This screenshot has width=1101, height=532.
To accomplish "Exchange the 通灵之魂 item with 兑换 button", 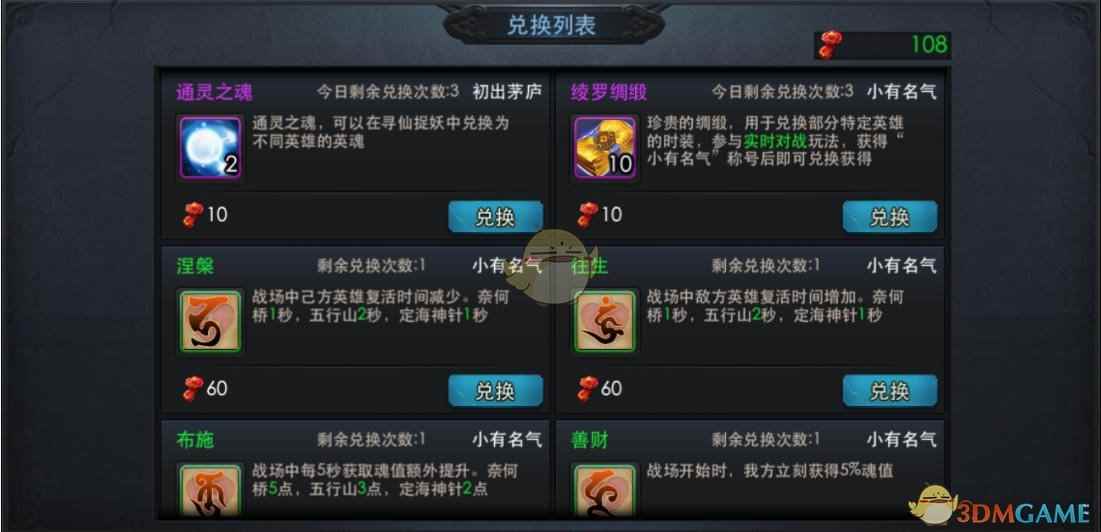I will [496, 217].
